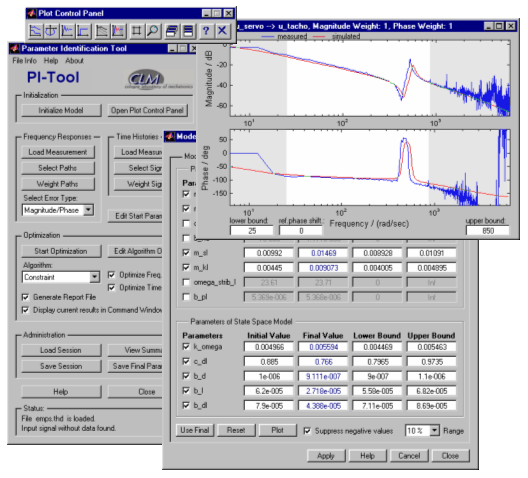Click the Save Session button
528x478 pixels.
click(x=61, y=366)
